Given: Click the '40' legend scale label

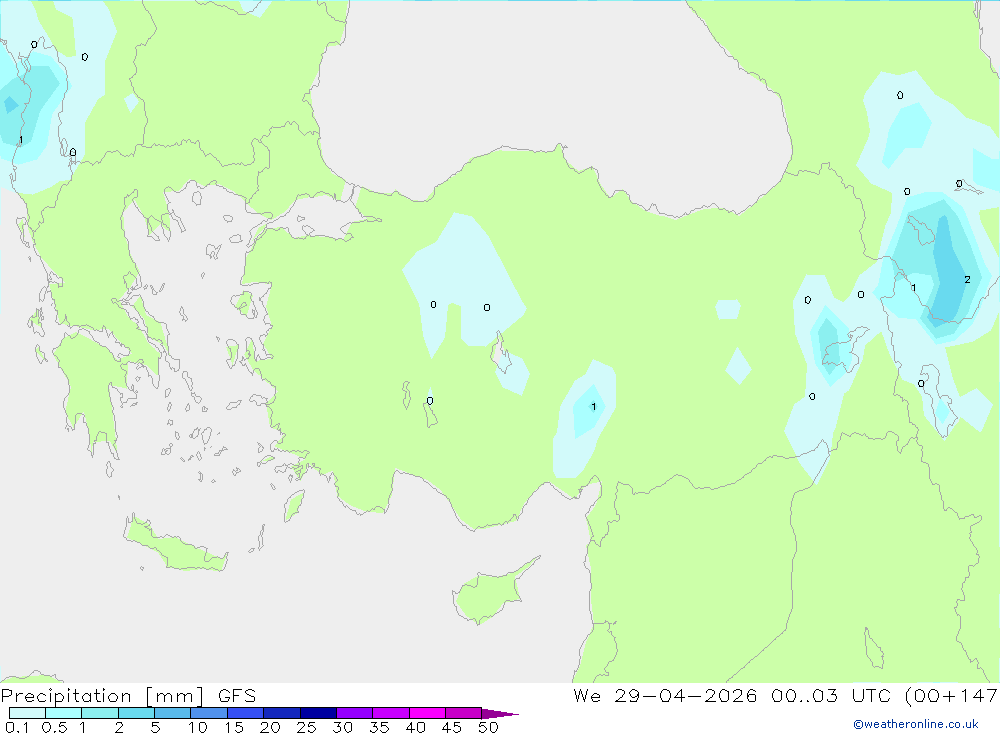Looking at the screenshot, I should coord(416,727).
